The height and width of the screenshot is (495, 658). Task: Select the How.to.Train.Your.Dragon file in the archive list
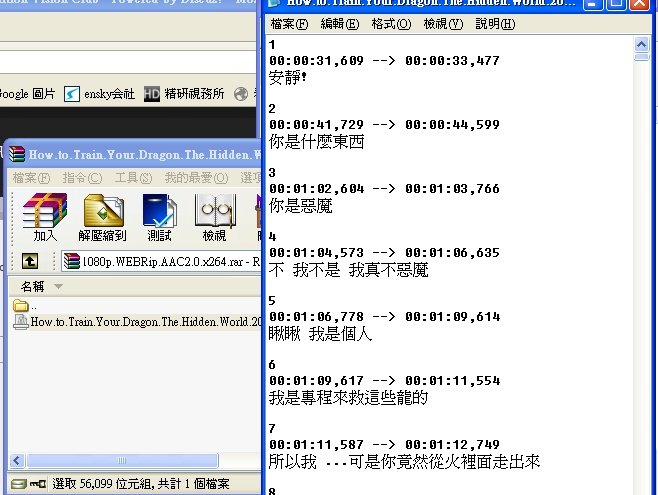tap(137, 322)
